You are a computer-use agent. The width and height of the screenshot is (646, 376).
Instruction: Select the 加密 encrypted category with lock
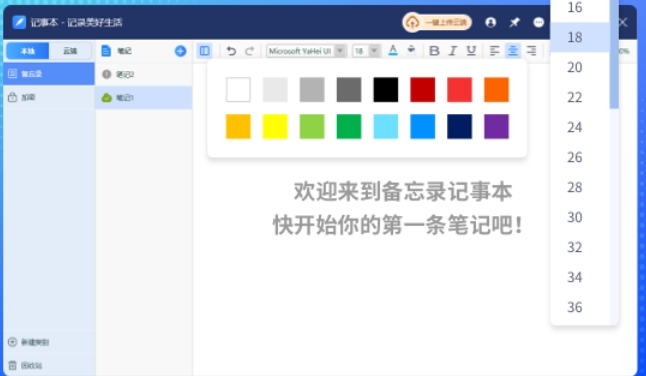click(49, 98)
